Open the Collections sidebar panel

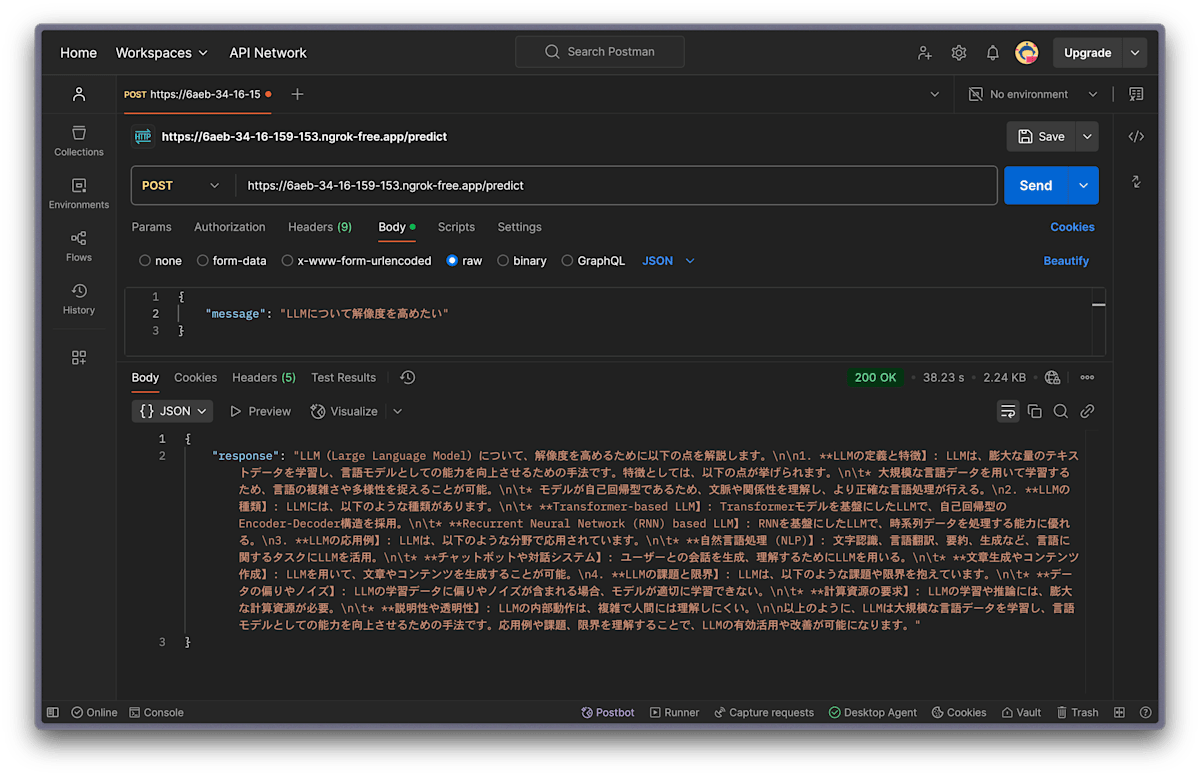(79, 140)
